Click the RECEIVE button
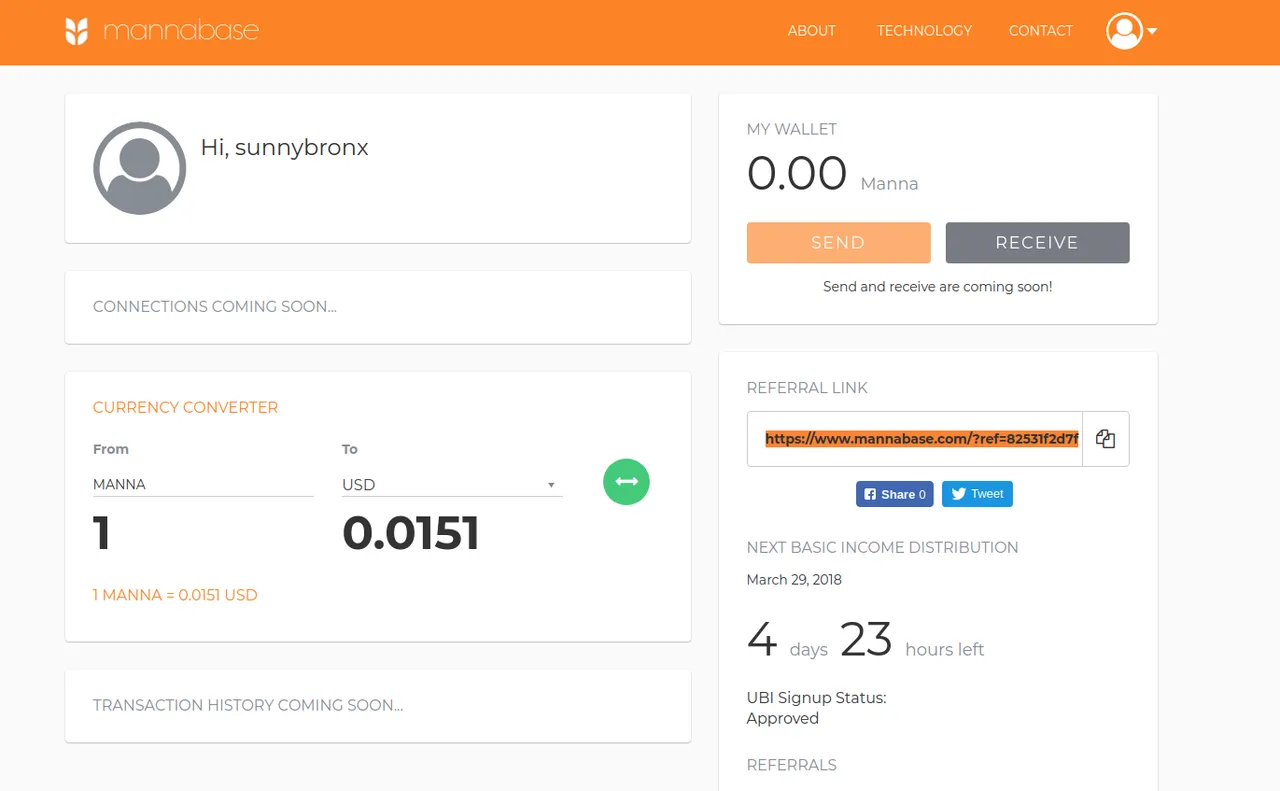The width and height of the screenshot is (1280, 791). click(1037, 243)
